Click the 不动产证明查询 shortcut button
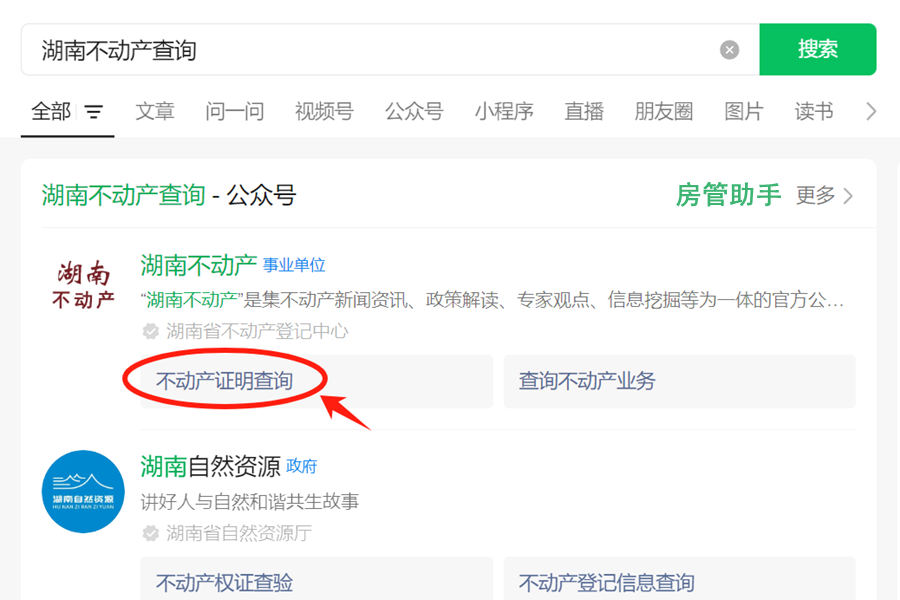Screen dimensions: 900x600 click(x=316, y=381)
